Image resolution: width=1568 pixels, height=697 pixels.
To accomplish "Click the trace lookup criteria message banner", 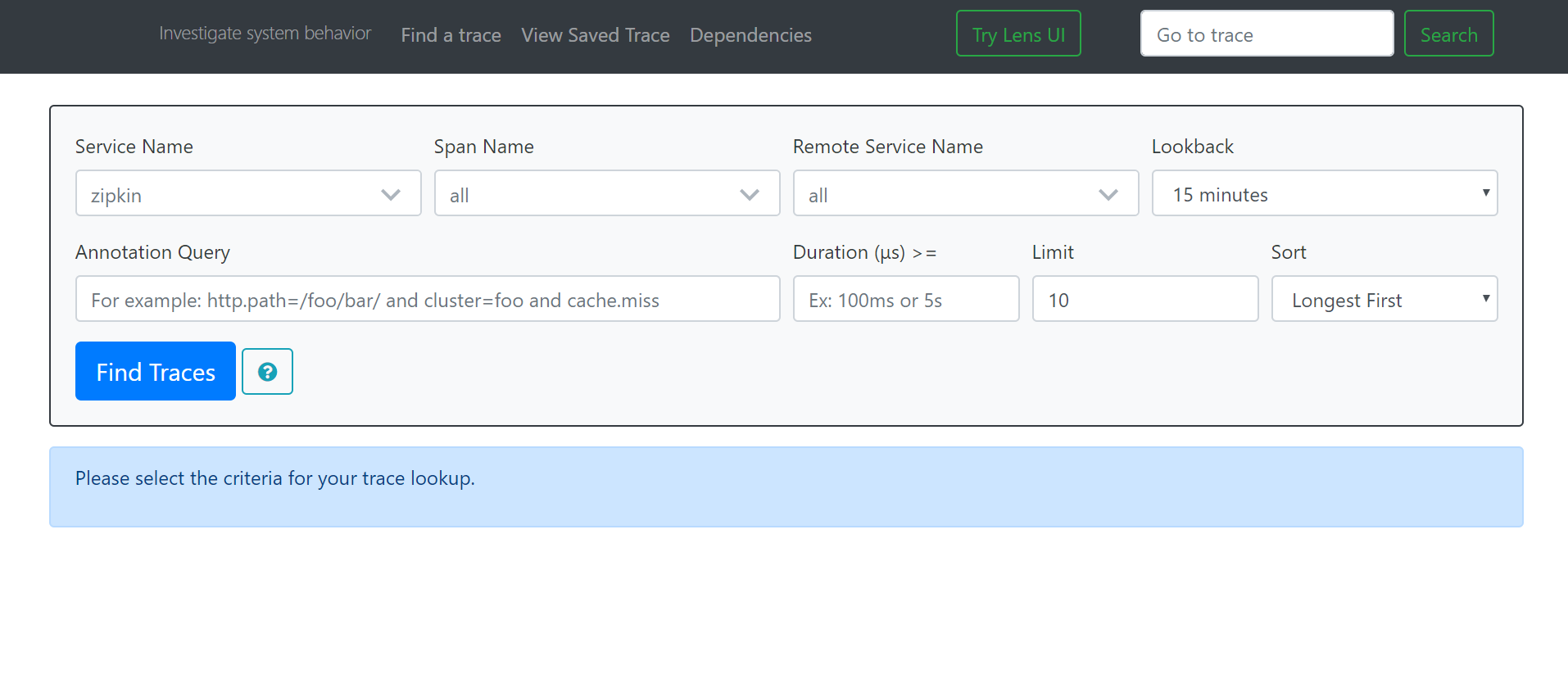I will coord(786,487).
